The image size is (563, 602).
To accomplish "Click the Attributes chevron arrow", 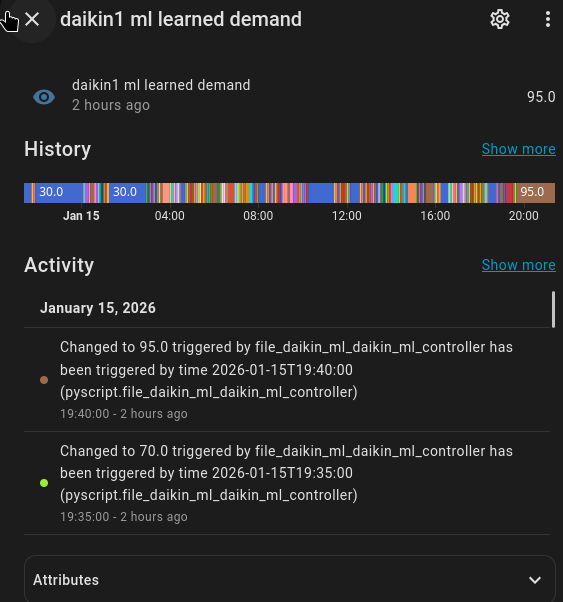I will 535,580.
